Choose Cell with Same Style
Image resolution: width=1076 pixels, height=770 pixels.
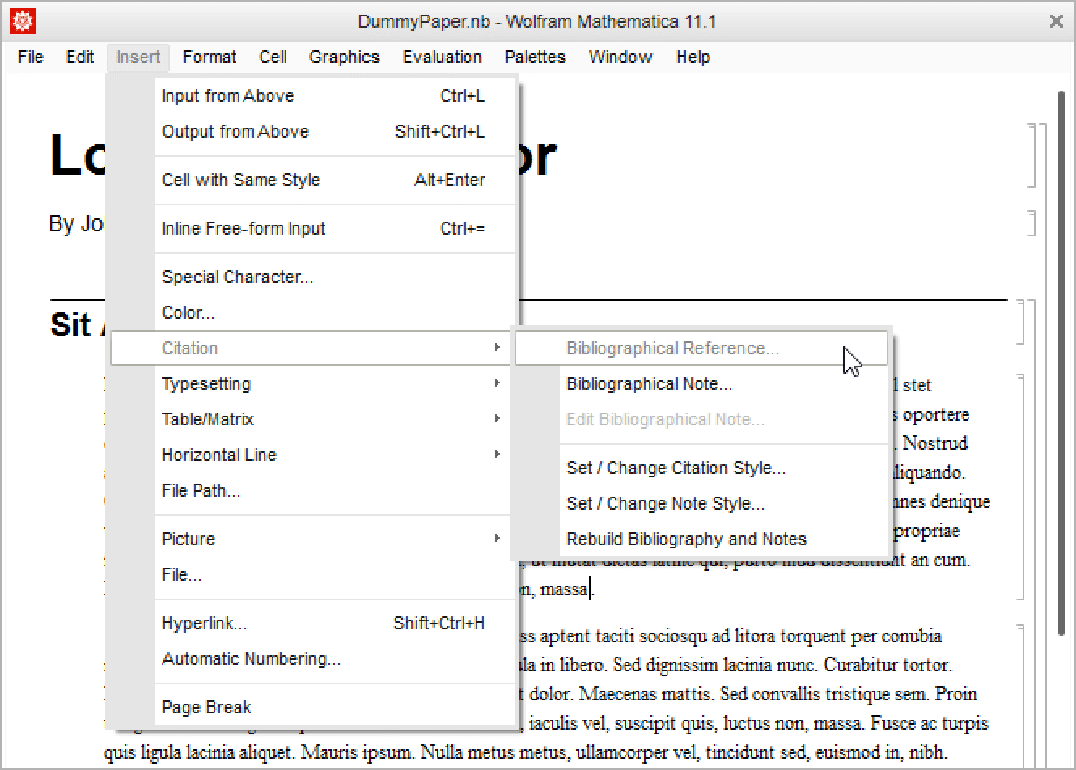point(241,180)
